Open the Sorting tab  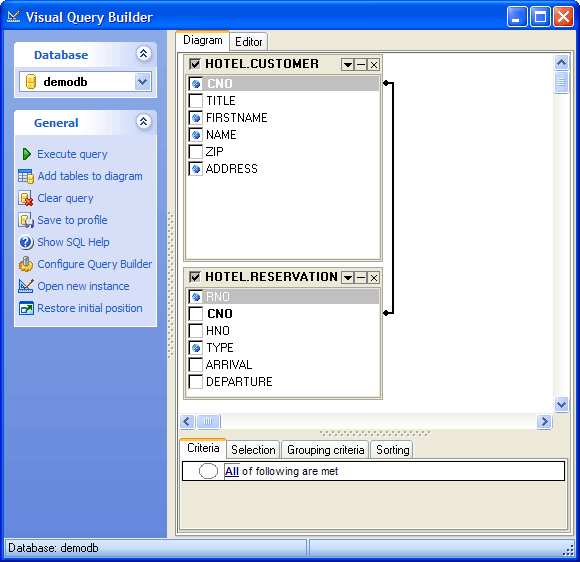click(392, 450)
